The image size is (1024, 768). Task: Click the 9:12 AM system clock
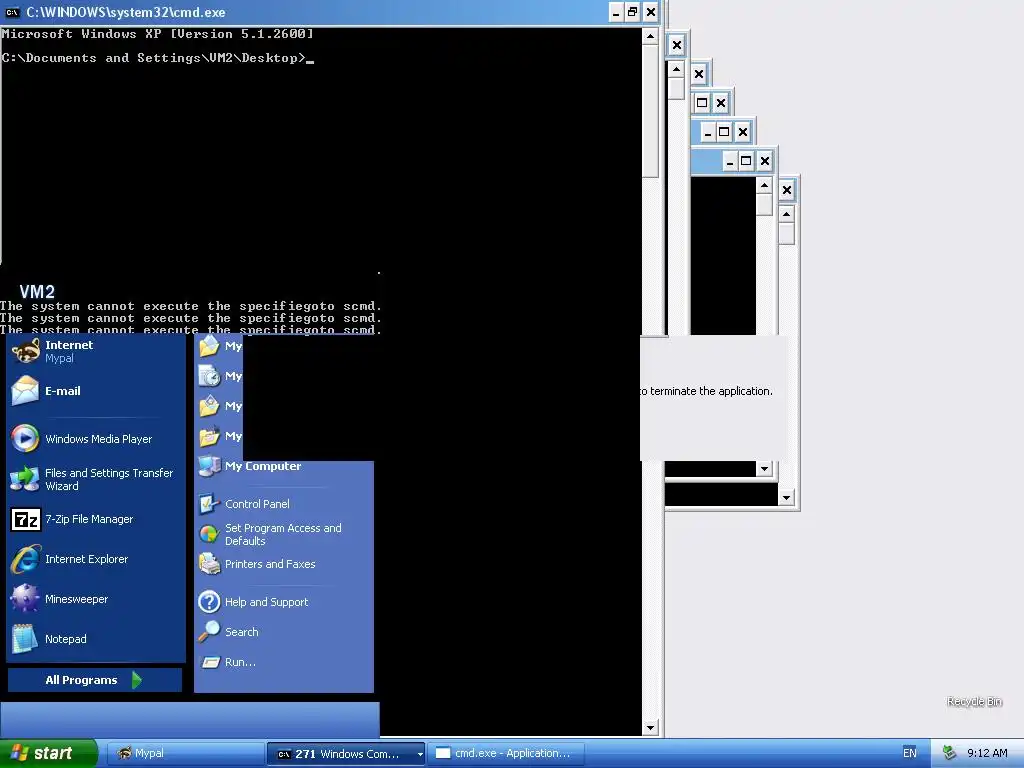coord(987,753)
